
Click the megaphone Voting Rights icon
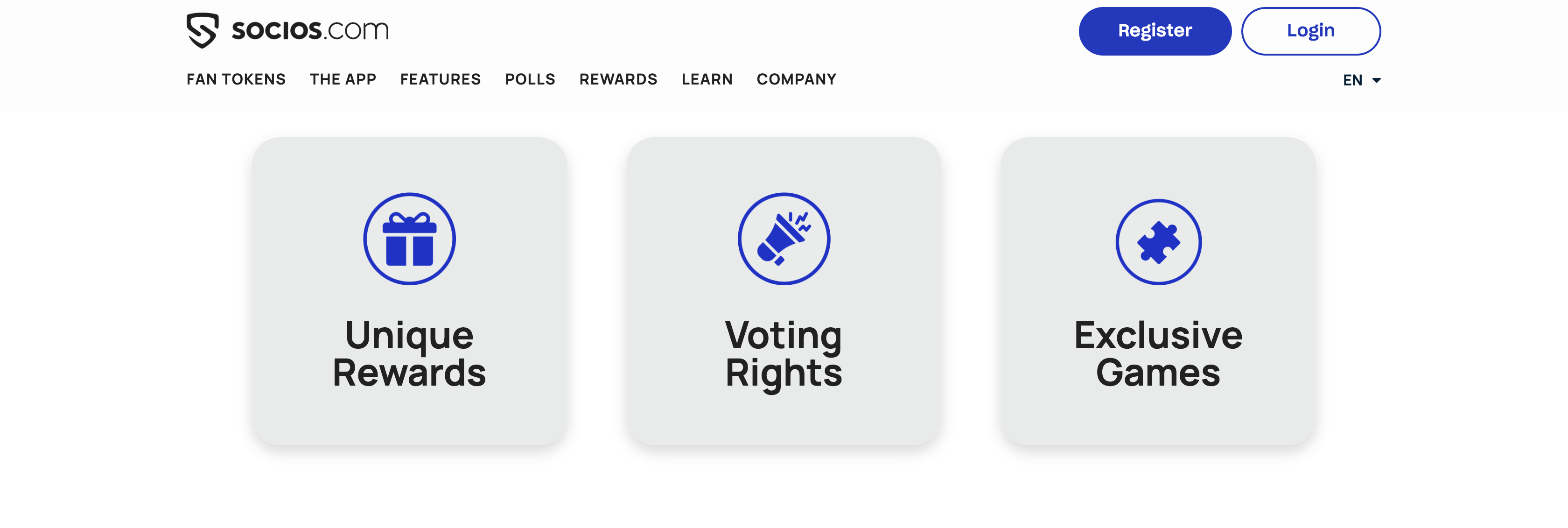[784, 239]
